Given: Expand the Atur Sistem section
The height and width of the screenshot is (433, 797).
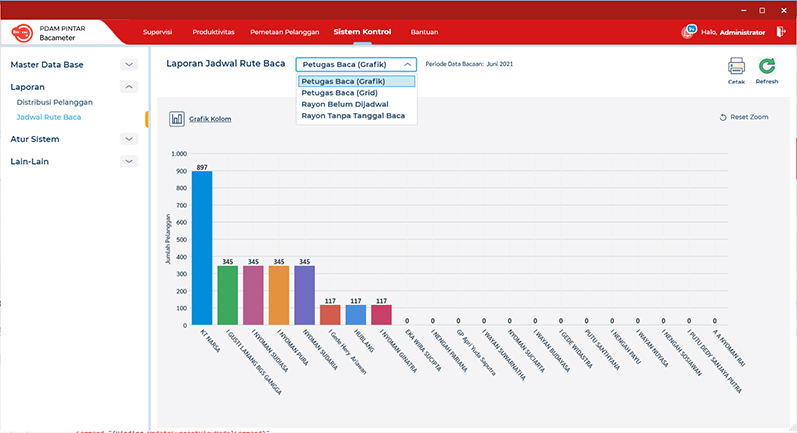Looking at the screenshot, I should tap(129, 139).
